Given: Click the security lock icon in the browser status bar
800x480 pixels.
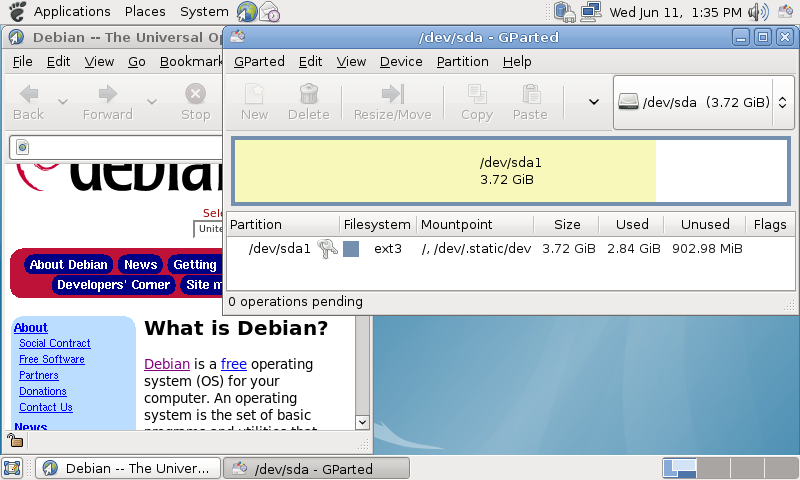Looking at the screenshot, I should coord(15,440).
